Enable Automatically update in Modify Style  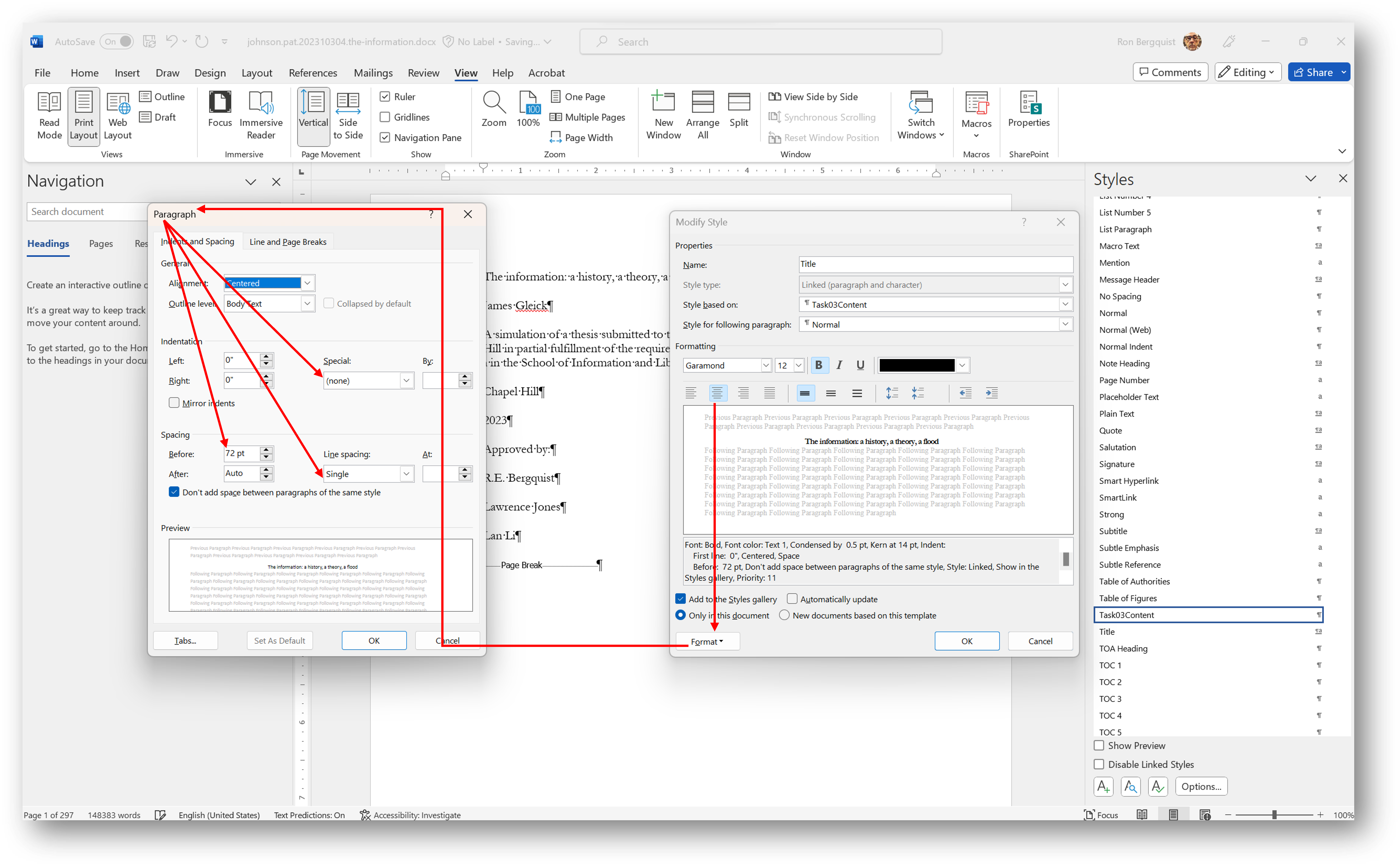pos(792,598)
